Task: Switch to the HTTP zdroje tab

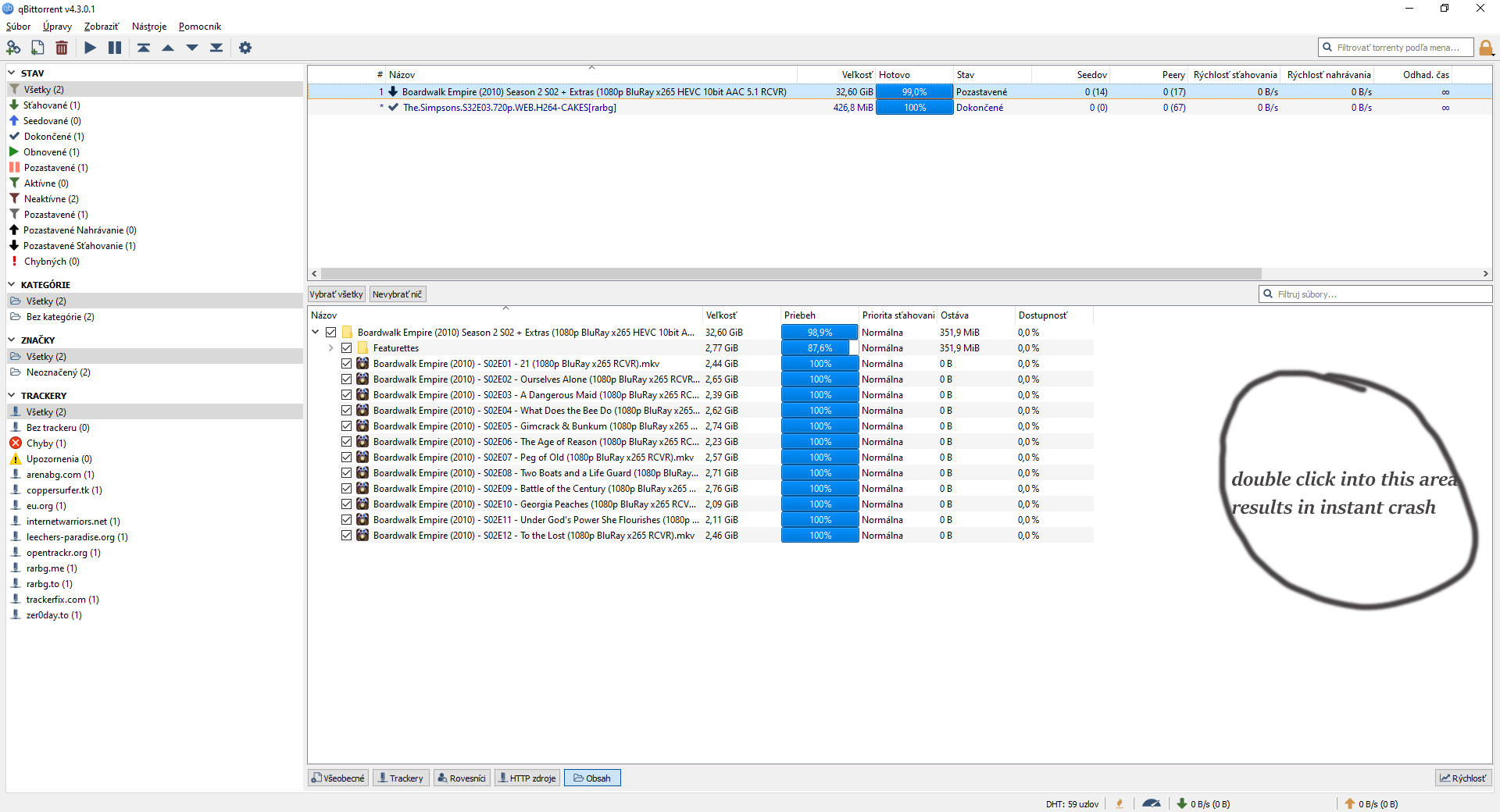Action: point(527,778)
